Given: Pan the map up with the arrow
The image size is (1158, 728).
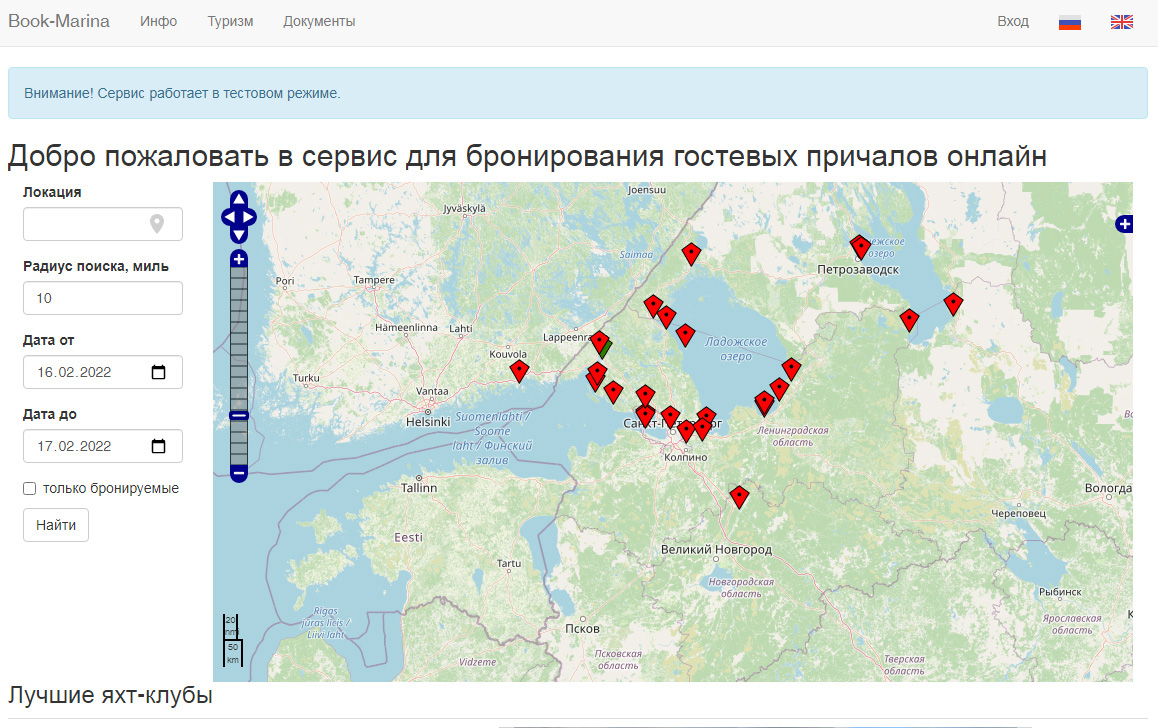Looking at the screenshot, I should [239, 199].
